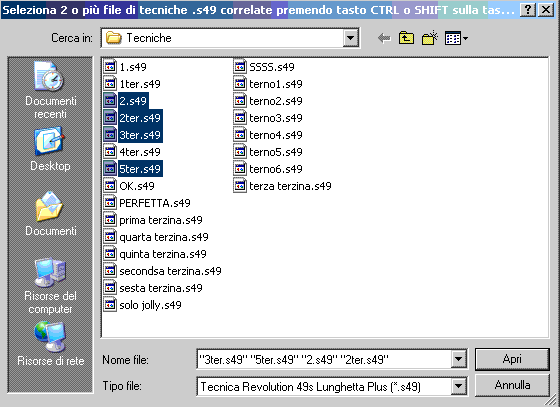Open Documenti recenti in the places bar
Screen dimensions: 560x407
point(50,90)
